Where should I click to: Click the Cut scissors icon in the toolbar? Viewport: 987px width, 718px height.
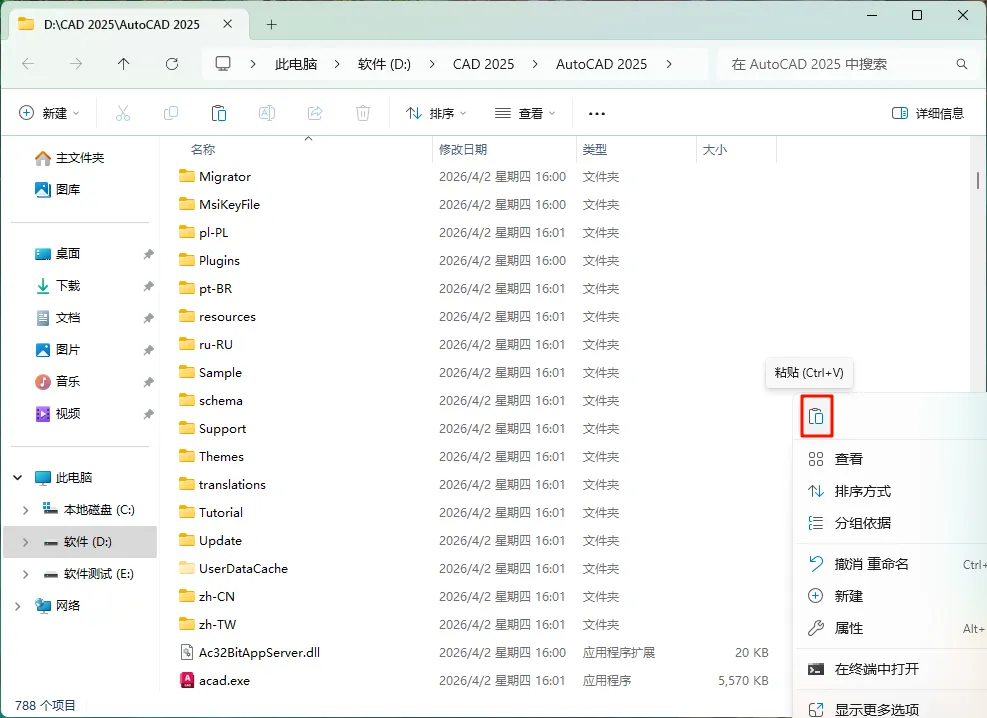coord(123,113)
